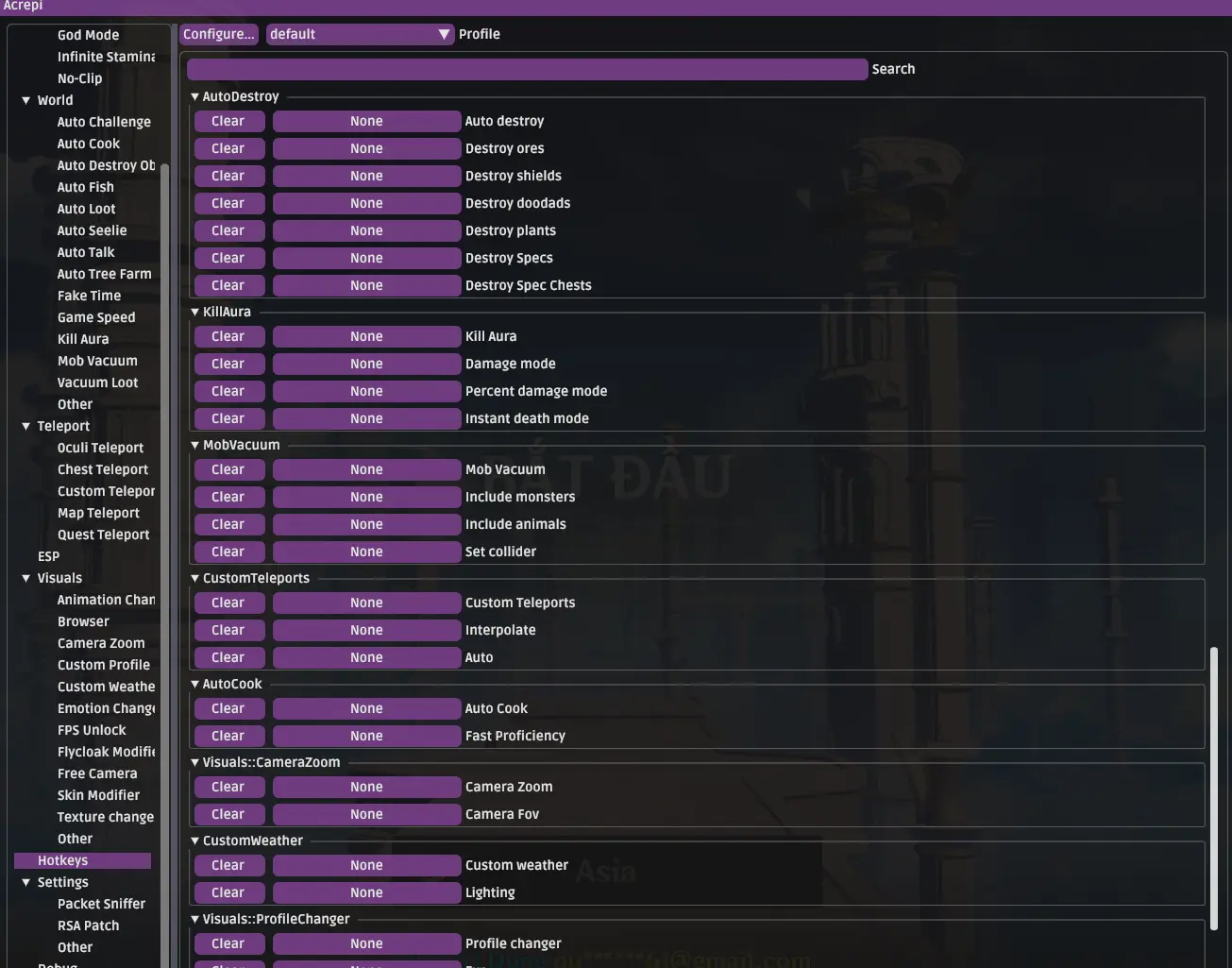Open the default profile dropdown

pos(360,34)
